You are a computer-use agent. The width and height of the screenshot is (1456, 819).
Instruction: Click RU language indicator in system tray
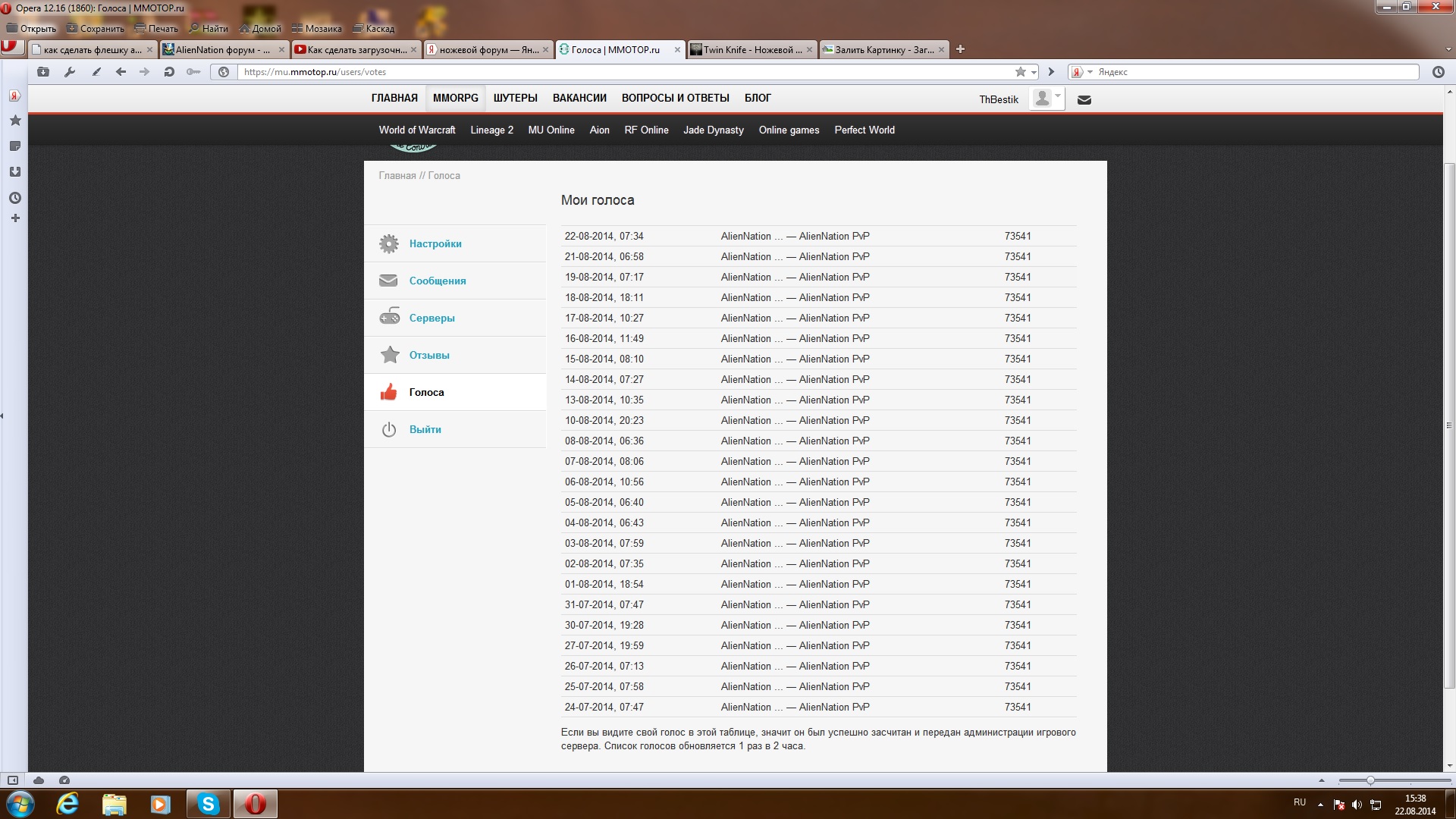pos(1300,802)
